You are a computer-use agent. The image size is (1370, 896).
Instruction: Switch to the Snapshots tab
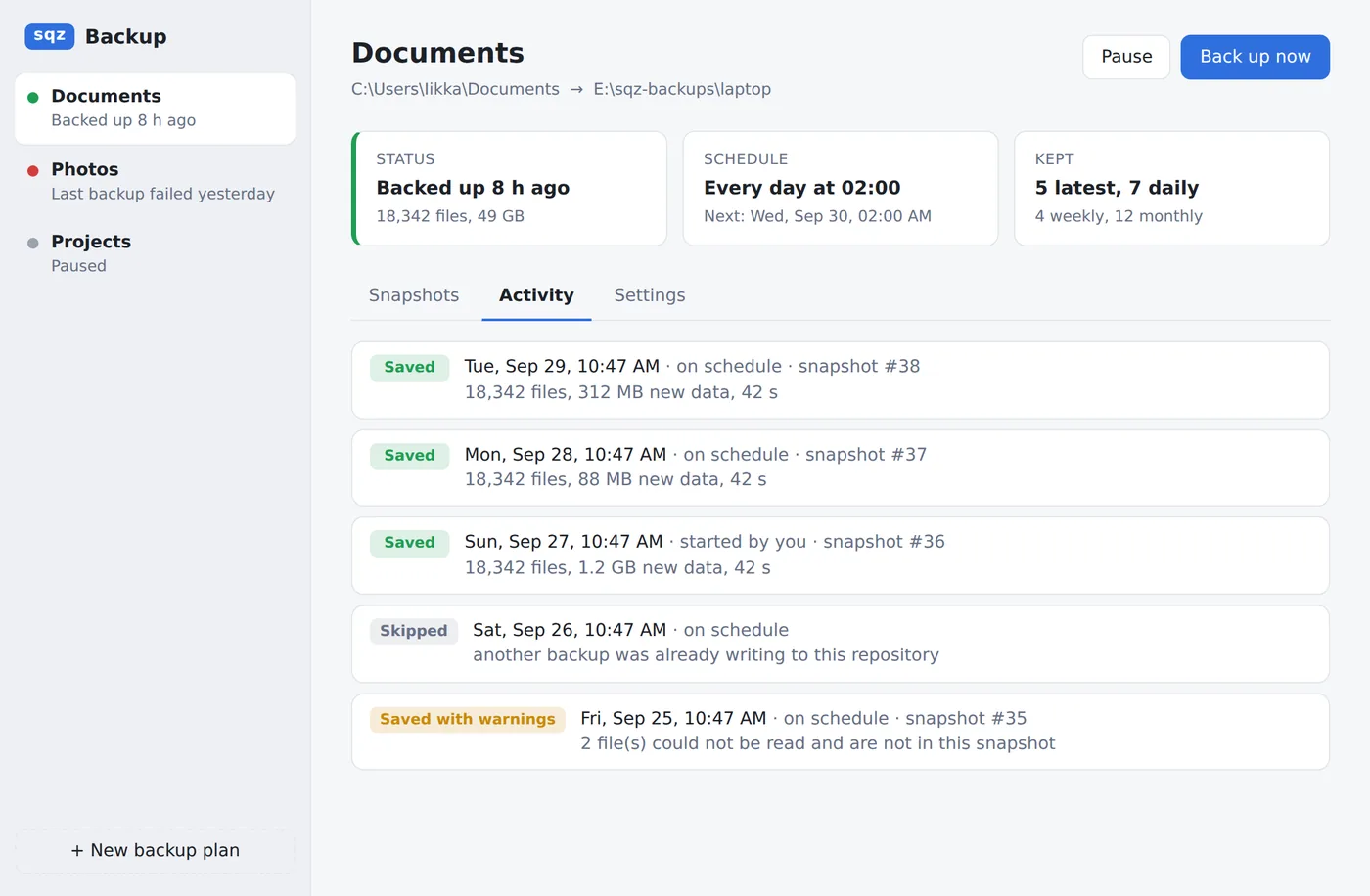(414, 295)
